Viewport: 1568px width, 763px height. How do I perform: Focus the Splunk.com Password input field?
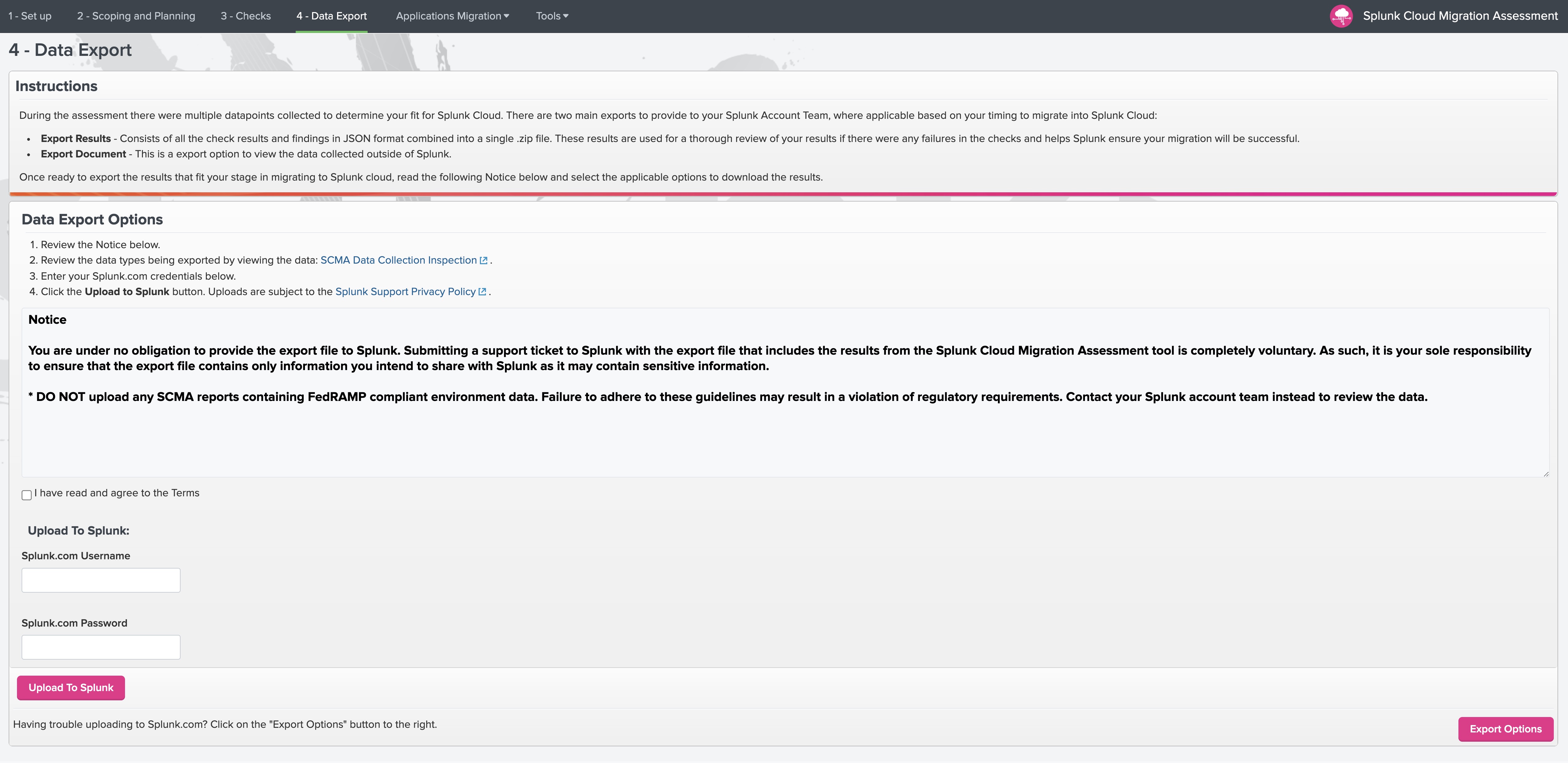101,647
